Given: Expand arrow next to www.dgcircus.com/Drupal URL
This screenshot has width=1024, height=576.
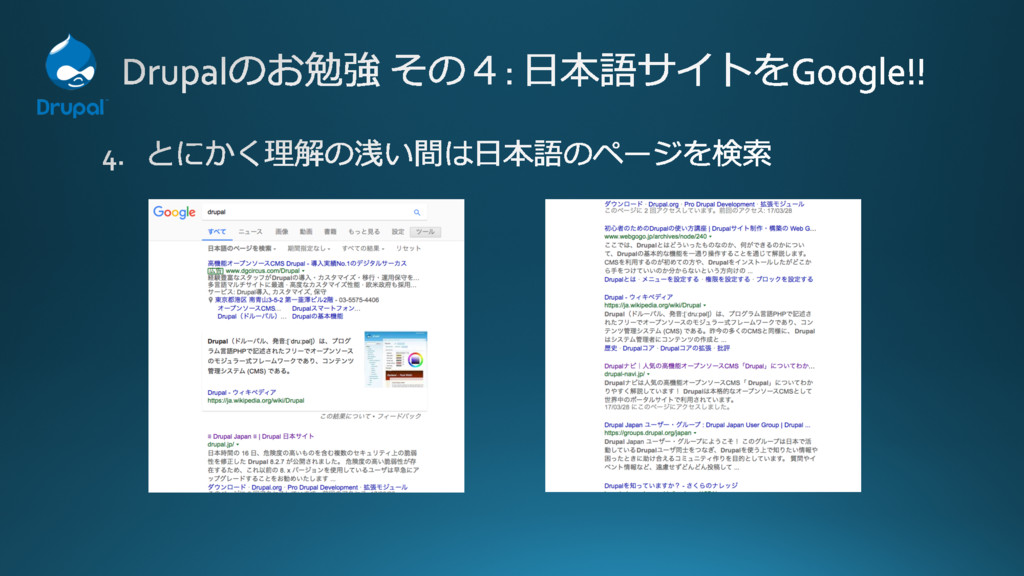Looking at the screenshot, I should [303, 271].
